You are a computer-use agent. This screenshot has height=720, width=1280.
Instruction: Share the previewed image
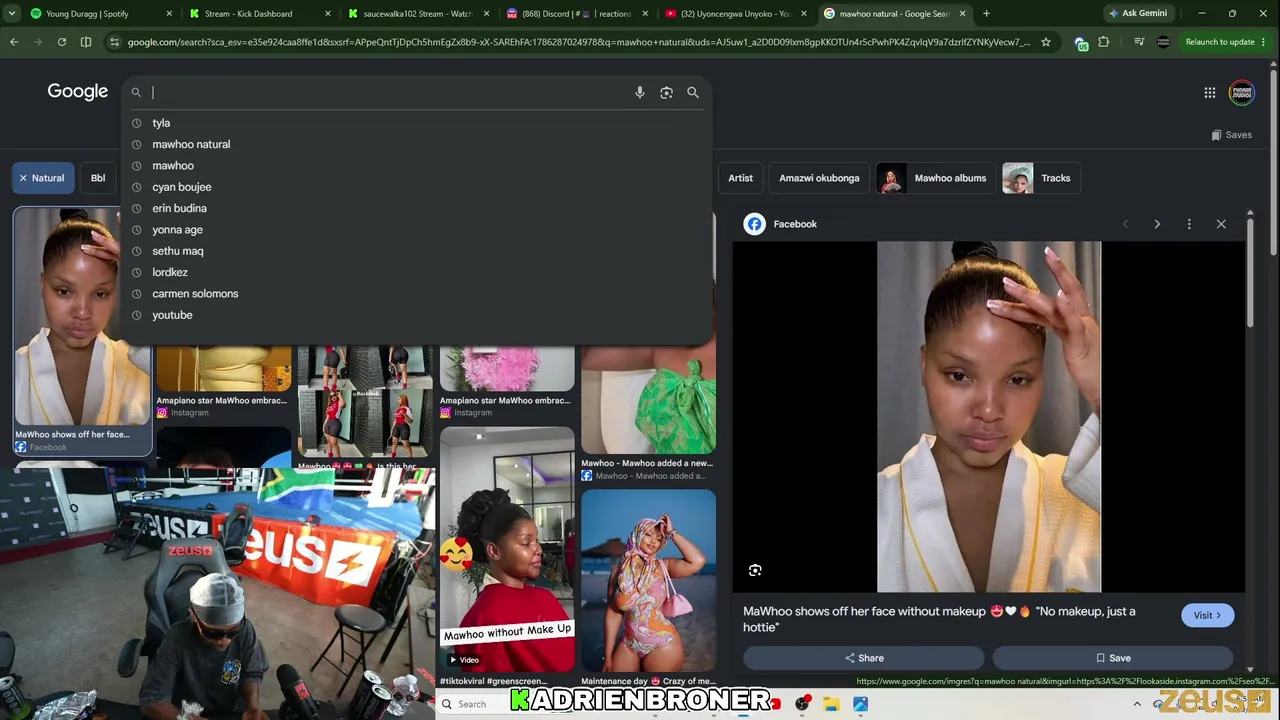click(x=864, y=658)
